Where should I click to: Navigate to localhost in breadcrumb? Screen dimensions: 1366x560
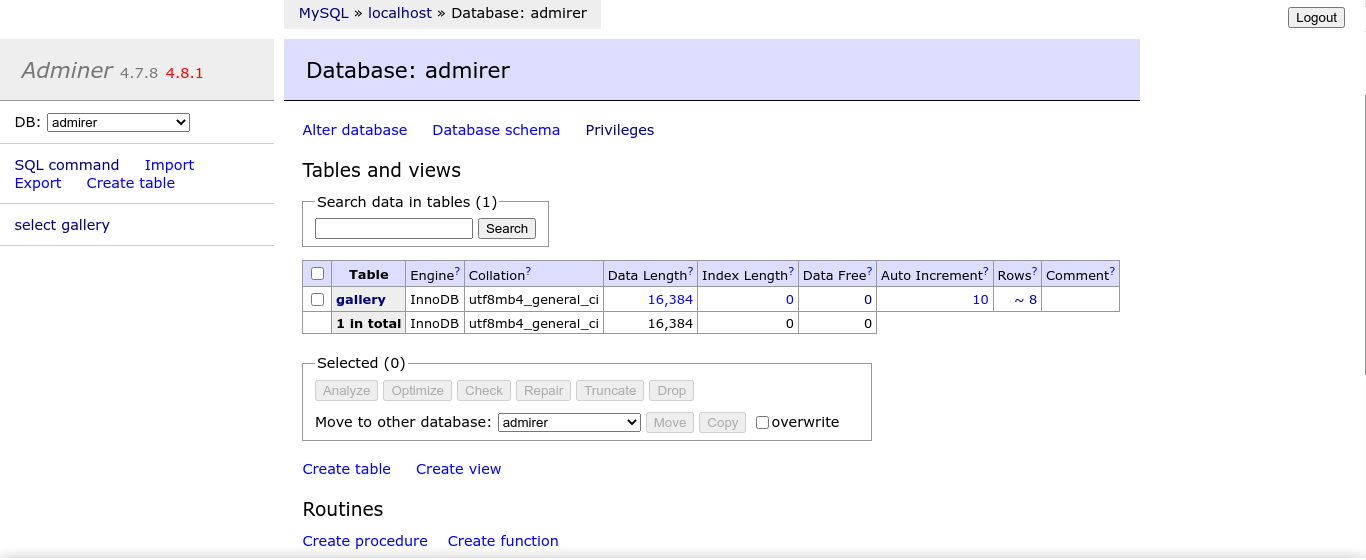[400, 13]
